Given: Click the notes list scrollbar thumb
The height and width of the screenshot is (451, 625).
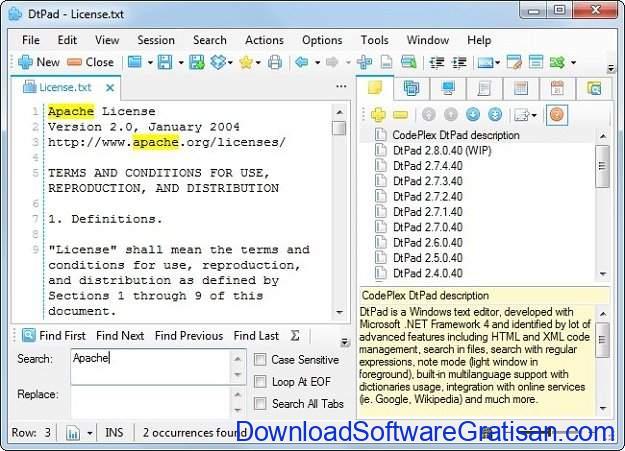Looking at the screenshot, I should click(x=602, y=166).
